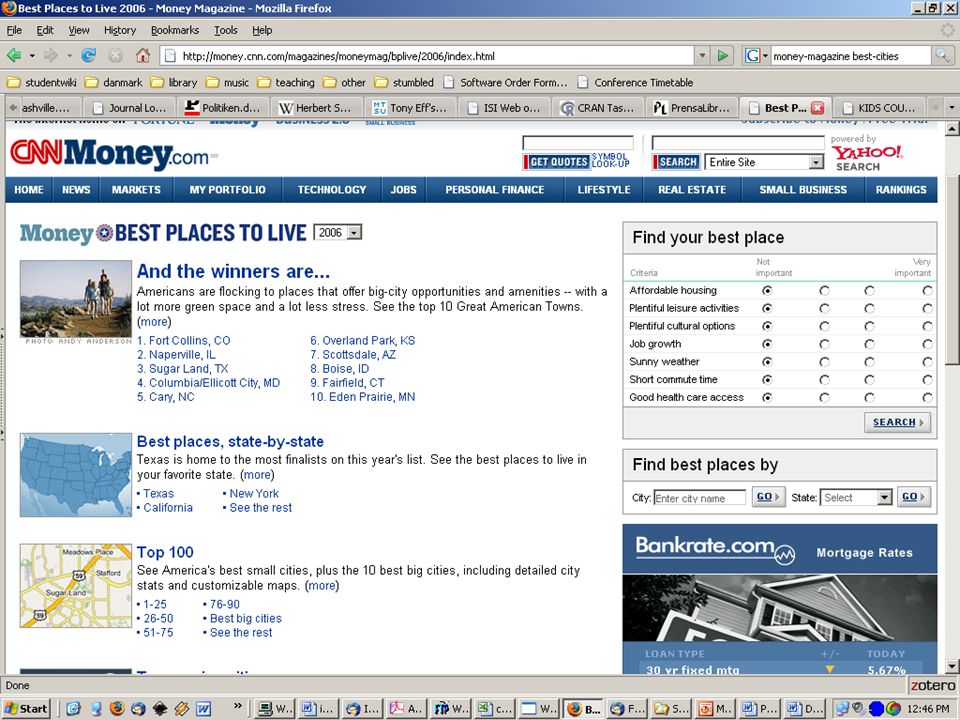Open the Bookmarks menu
The height and width of the screenshot is (720, 960).
click(x=174, y=30)
